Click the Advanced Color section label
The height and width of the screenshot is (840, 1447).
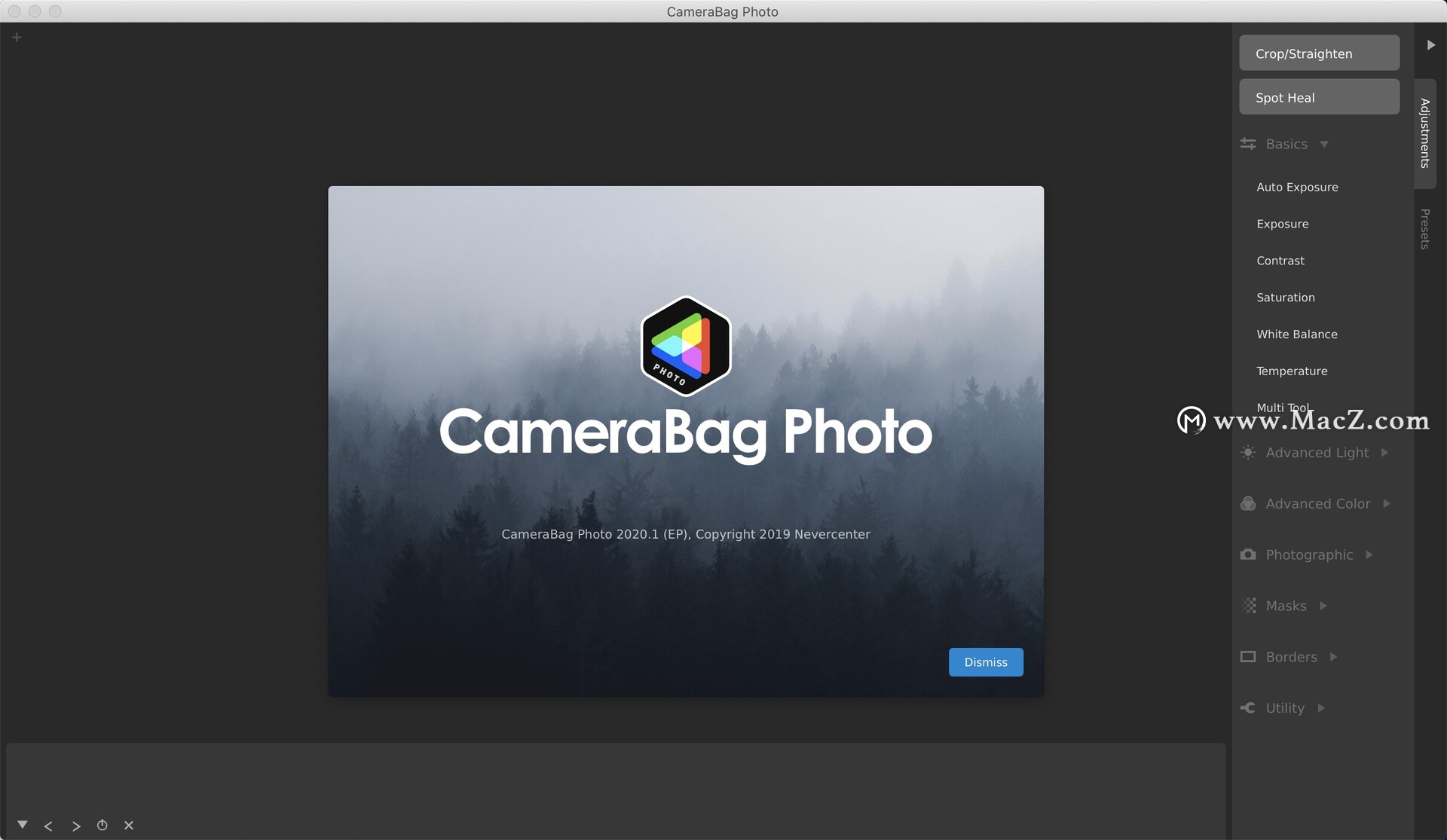click(1318, 504)
